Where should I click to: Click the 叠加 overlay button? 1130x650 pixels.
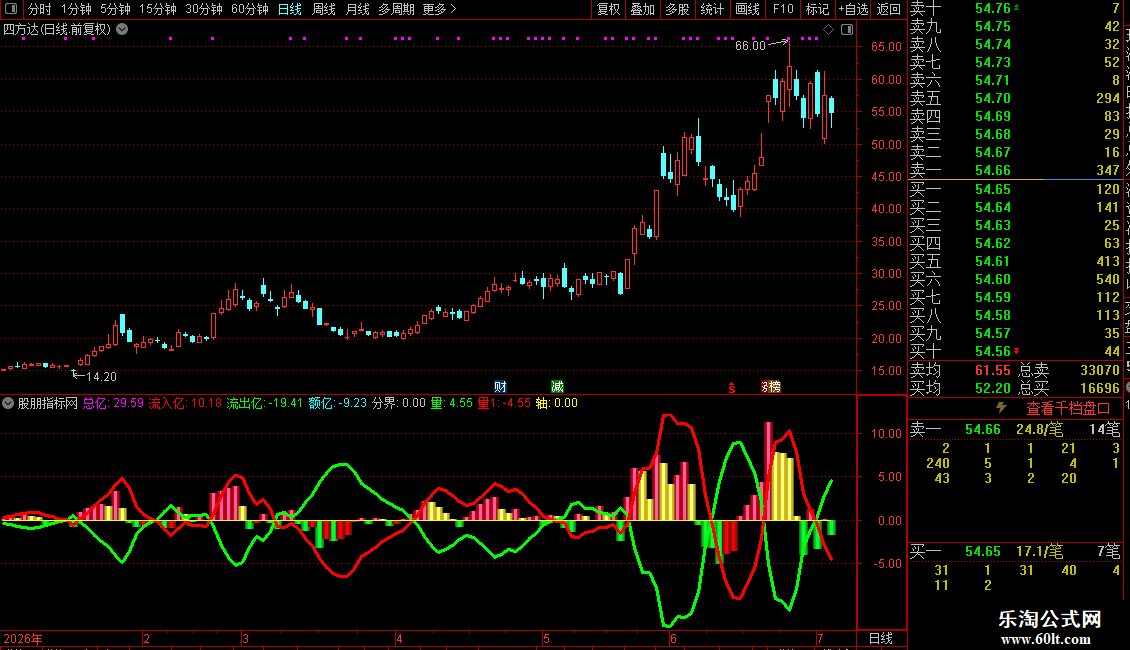[642, 9]
